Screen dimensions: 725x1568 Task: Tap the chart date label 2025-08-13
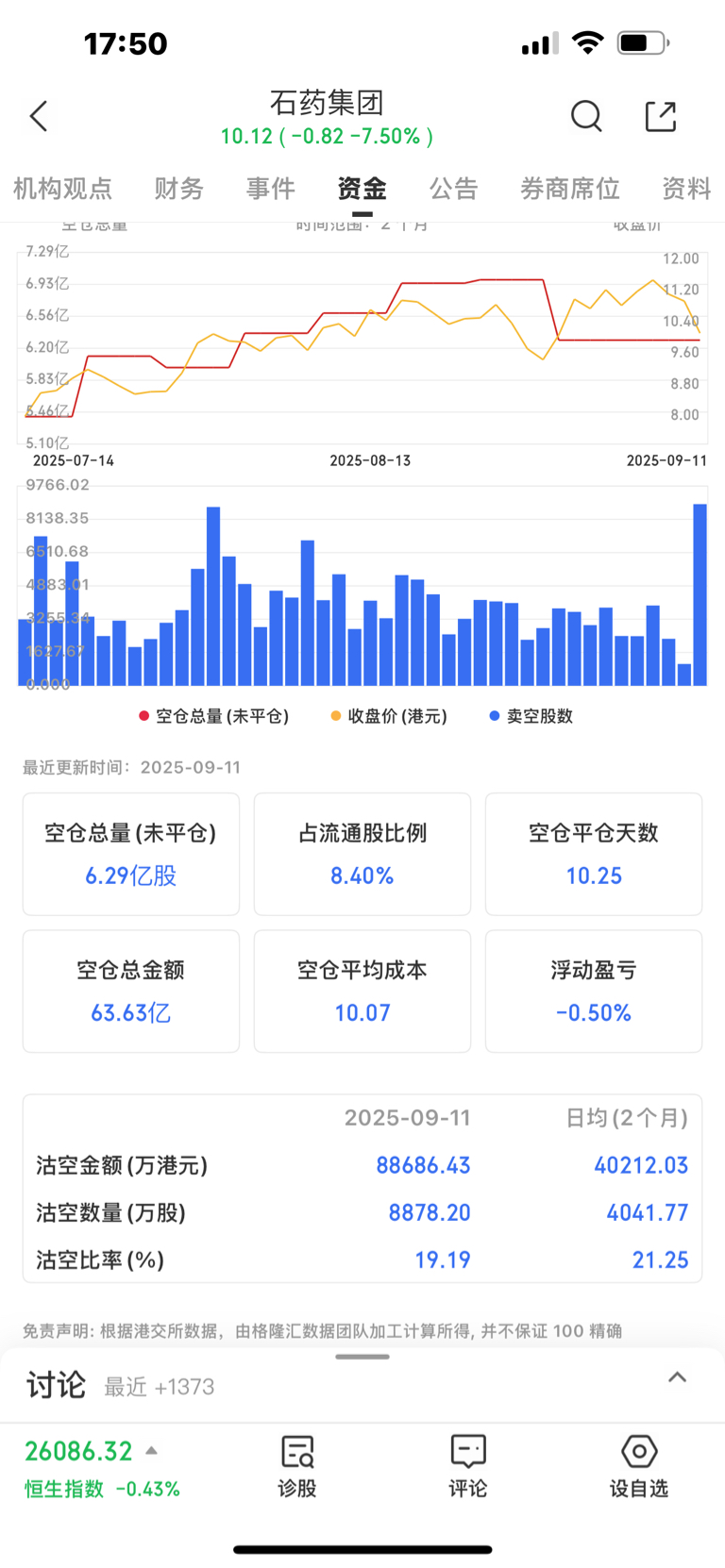370,460
